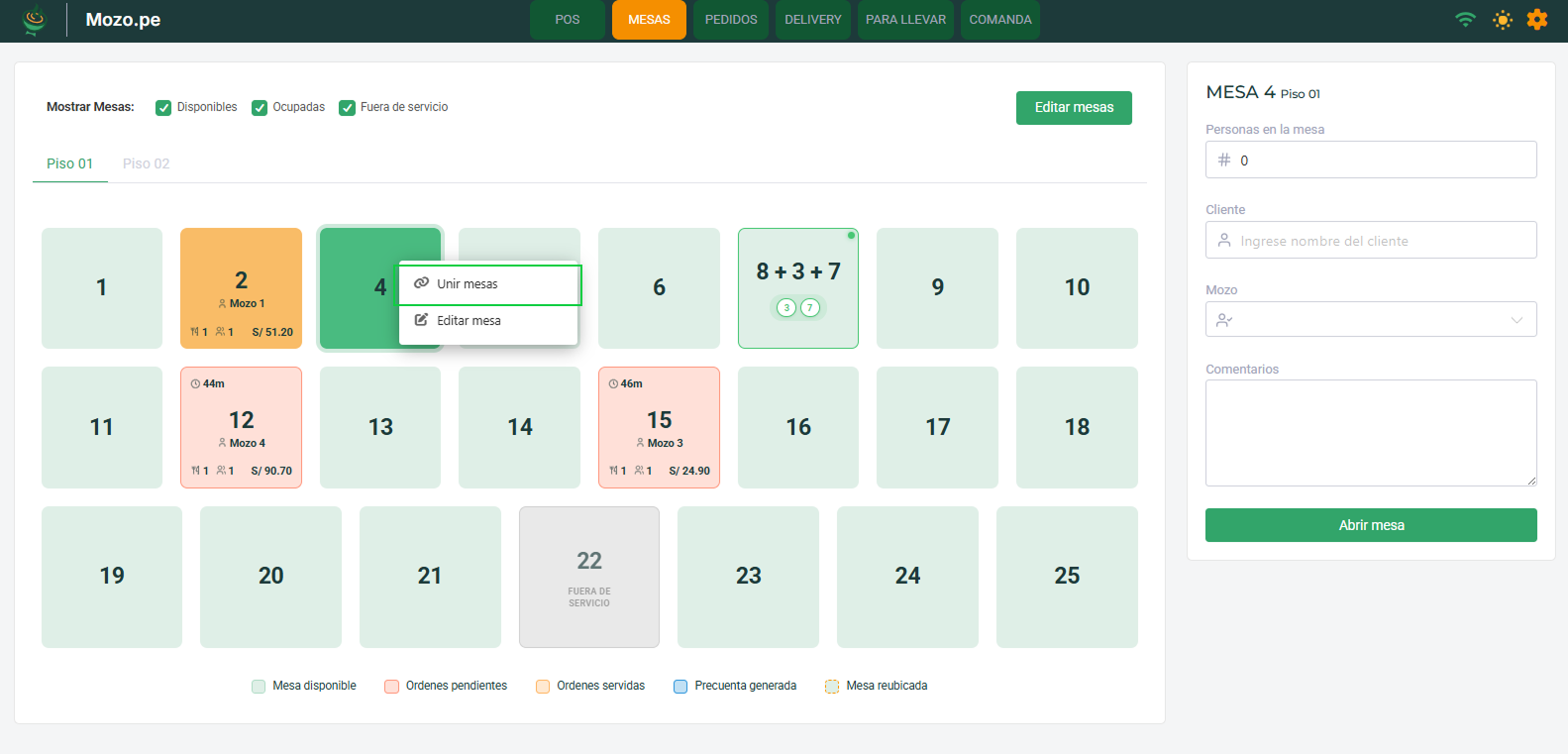Image resolution: width=1568 pixels, height=754 pixels.
Task: Click the link icon beside Unir mesas
Action: tap(421, 283)
